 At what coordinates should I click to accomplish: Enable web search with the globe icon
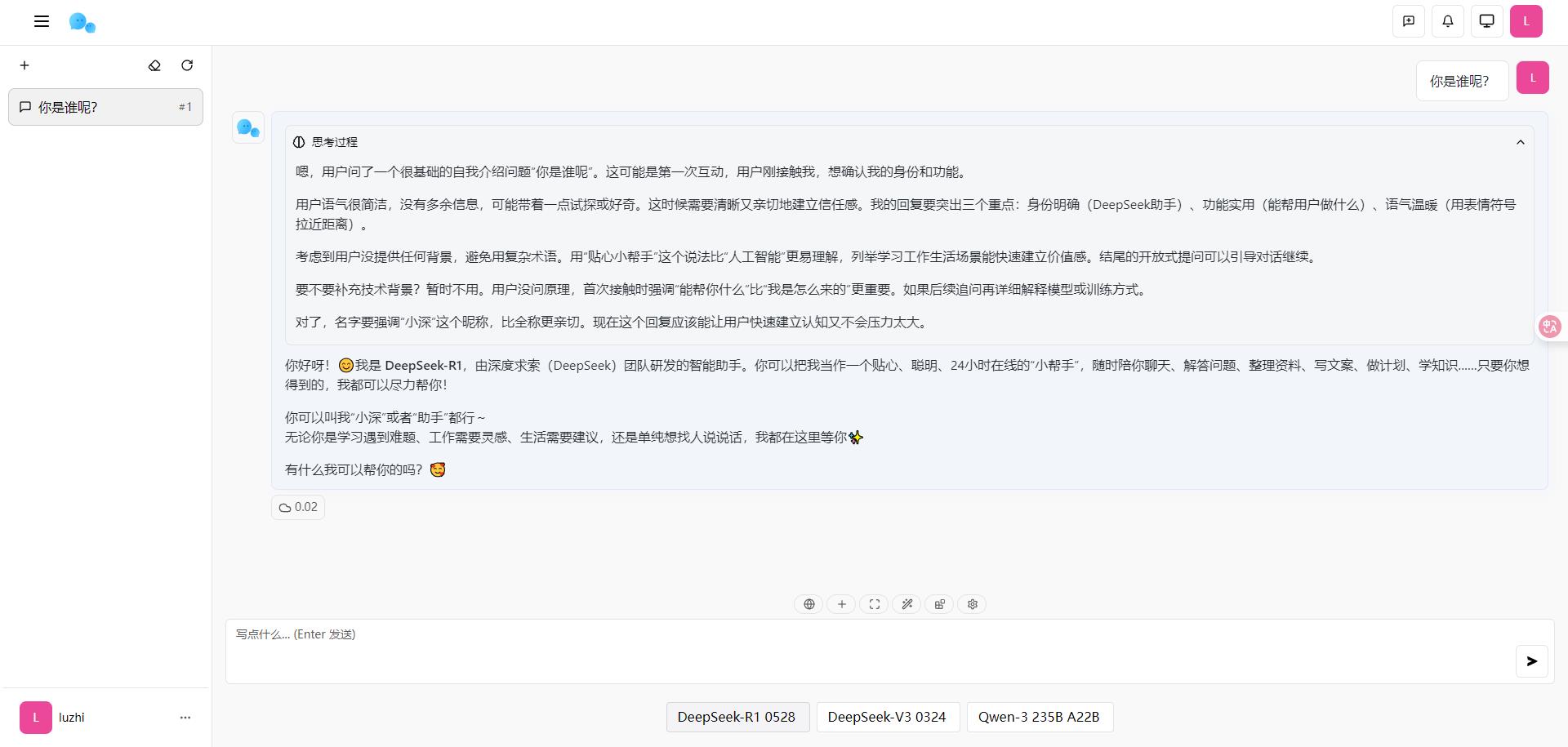coord(808,604)
